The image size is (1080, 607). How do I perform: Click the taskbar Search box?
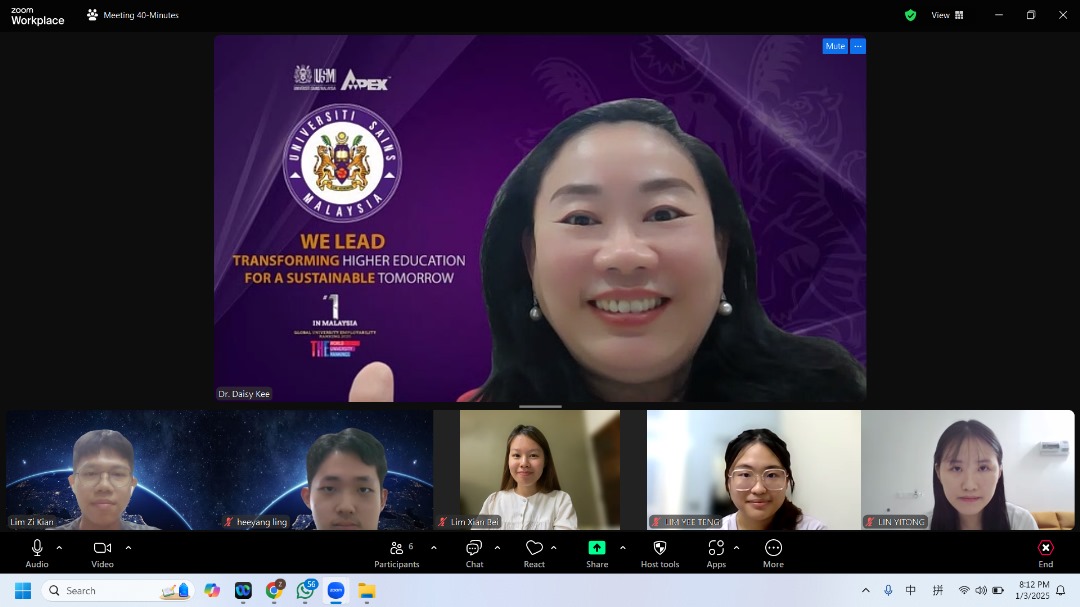[x=118, y=590]
